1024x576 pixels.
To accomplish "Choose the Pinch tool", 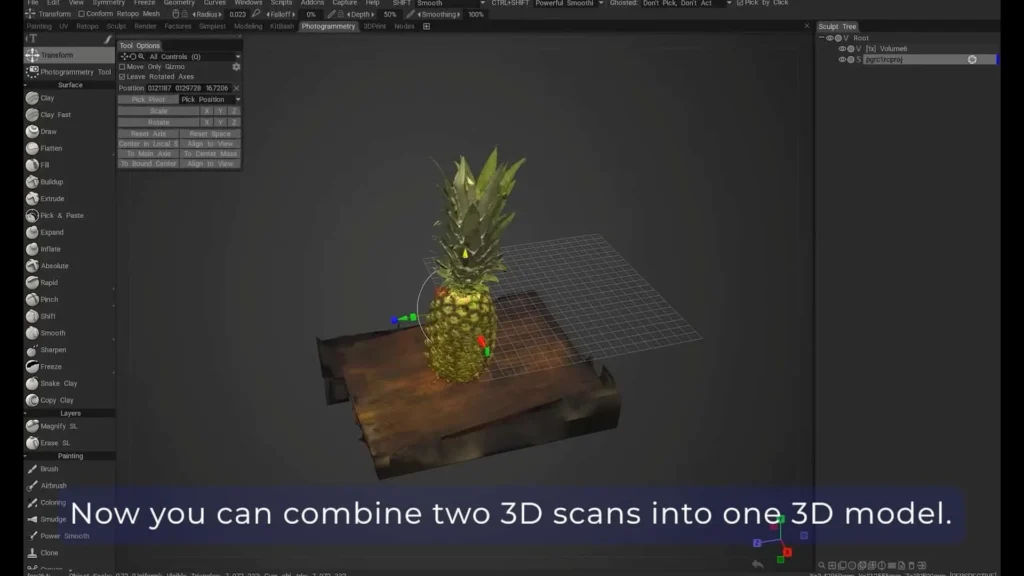I will (48, 299).
